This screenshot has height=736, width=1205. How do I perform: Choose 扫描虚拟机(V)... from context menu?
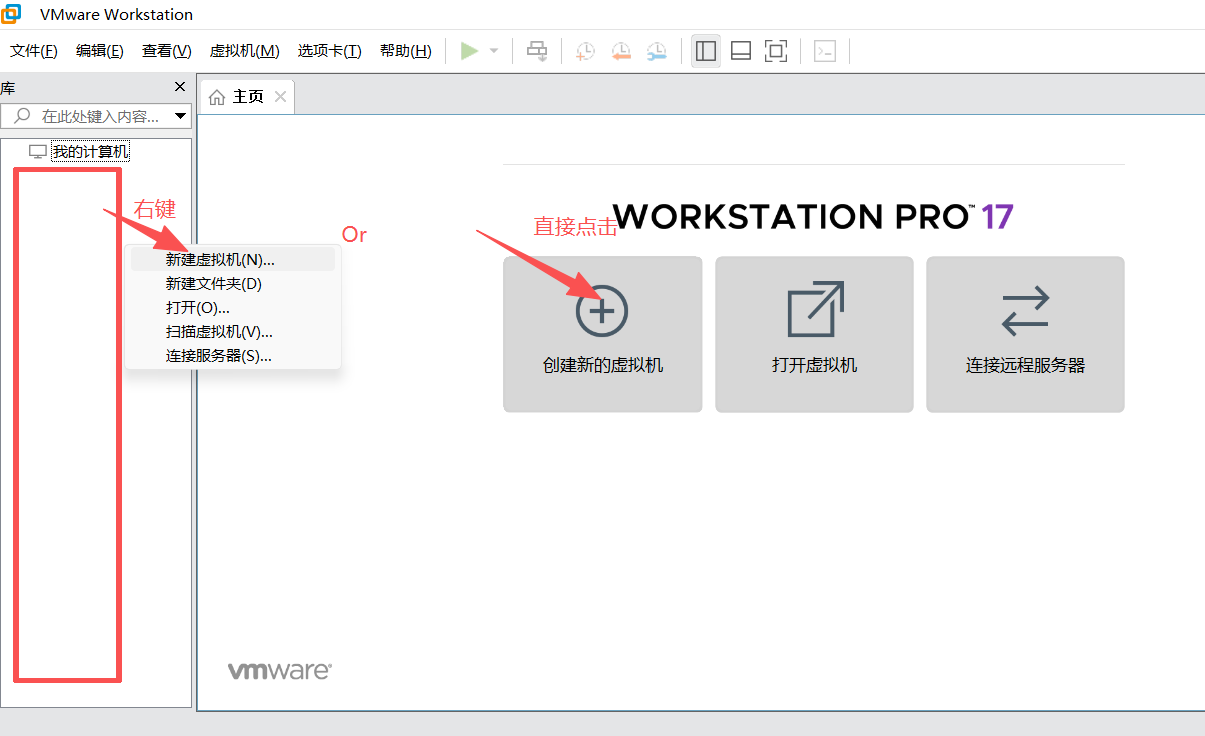[x=233, y=331]
